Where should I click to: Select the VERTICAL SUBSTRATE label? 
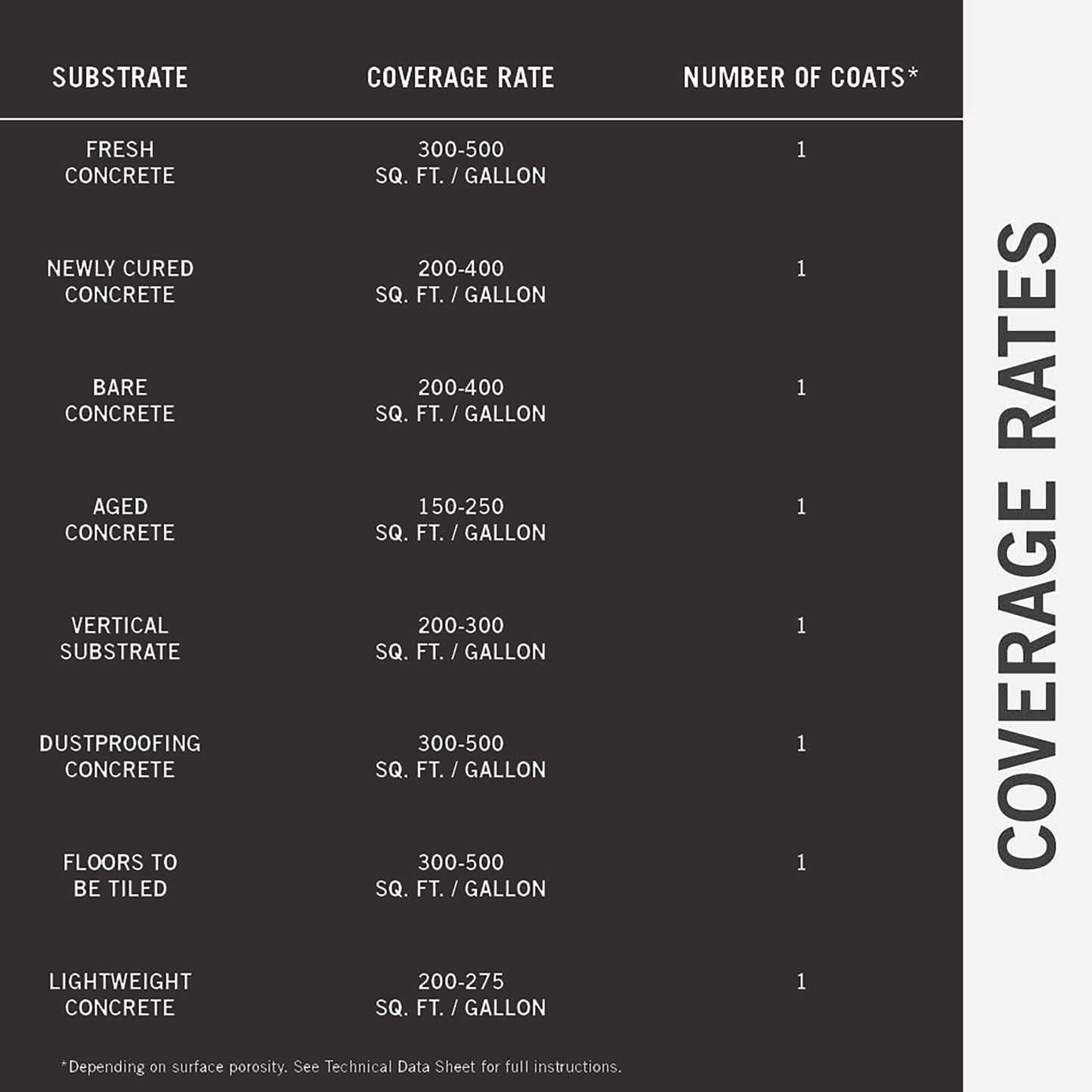tap(120, 639)
